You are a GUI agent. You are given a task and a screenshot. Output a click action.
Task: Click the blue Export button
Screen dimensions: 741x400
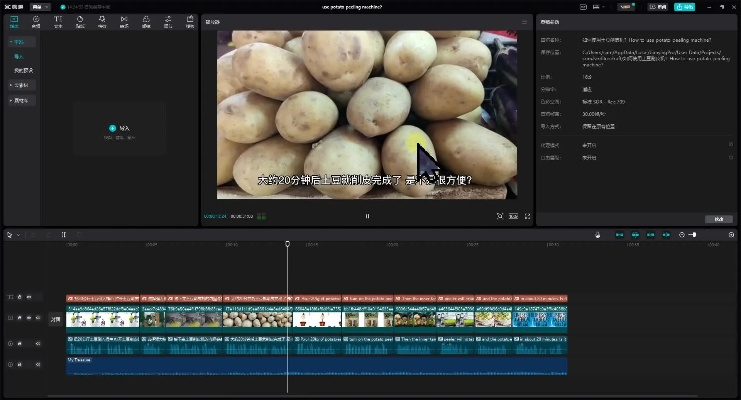pos(684,6)
